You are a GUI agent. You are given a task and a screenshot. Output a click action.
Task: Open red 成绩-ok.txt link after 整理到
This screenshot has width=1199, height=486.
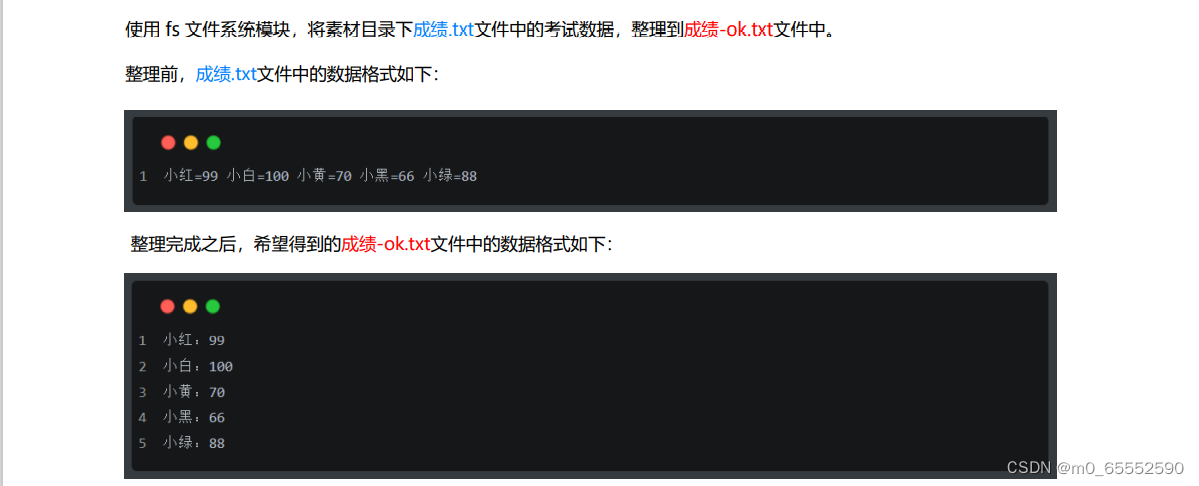pyautogui.click(x=729, y=30)
